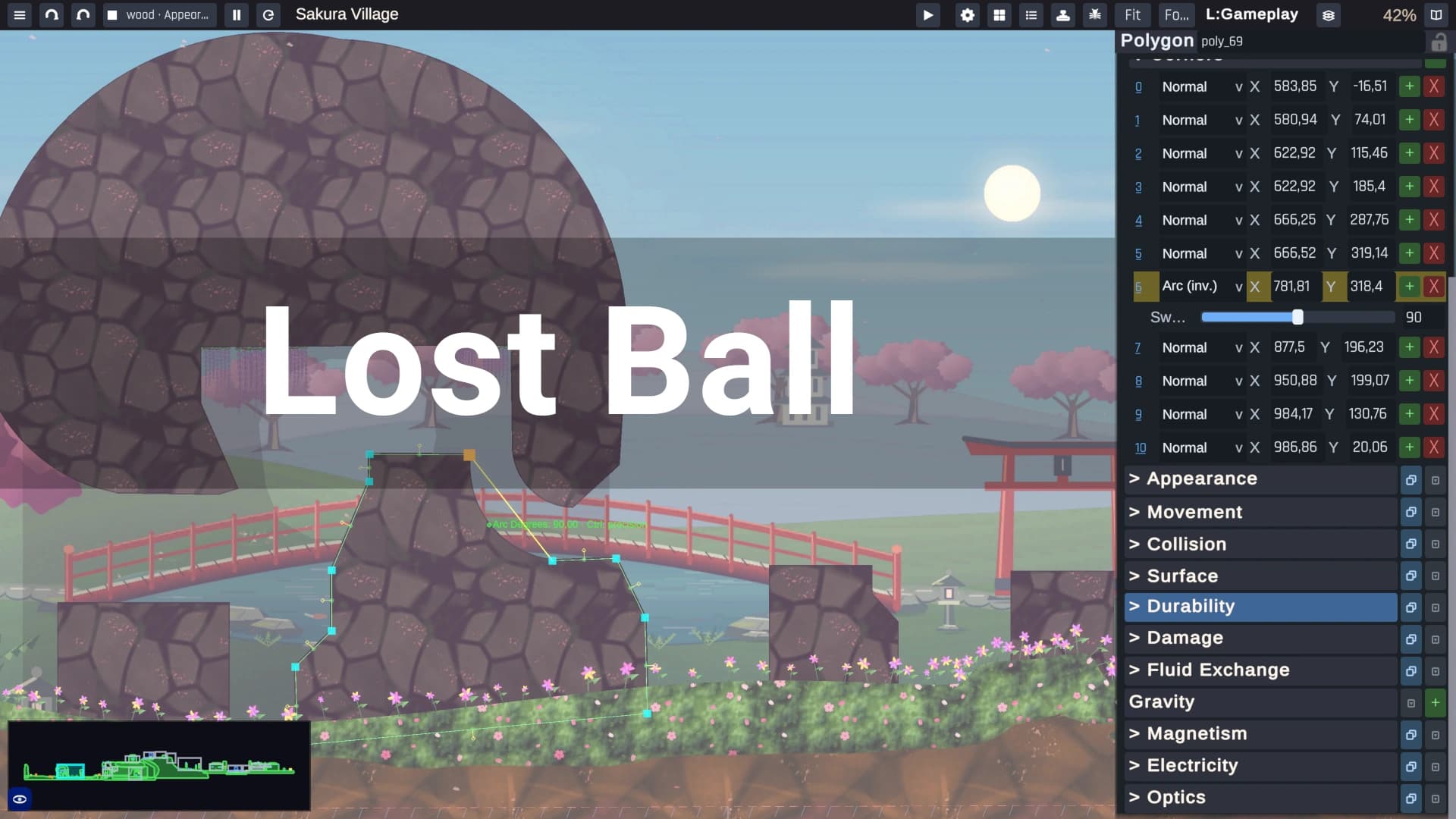Expand the Fluid Exchange section

click(x=1260, y=670)
